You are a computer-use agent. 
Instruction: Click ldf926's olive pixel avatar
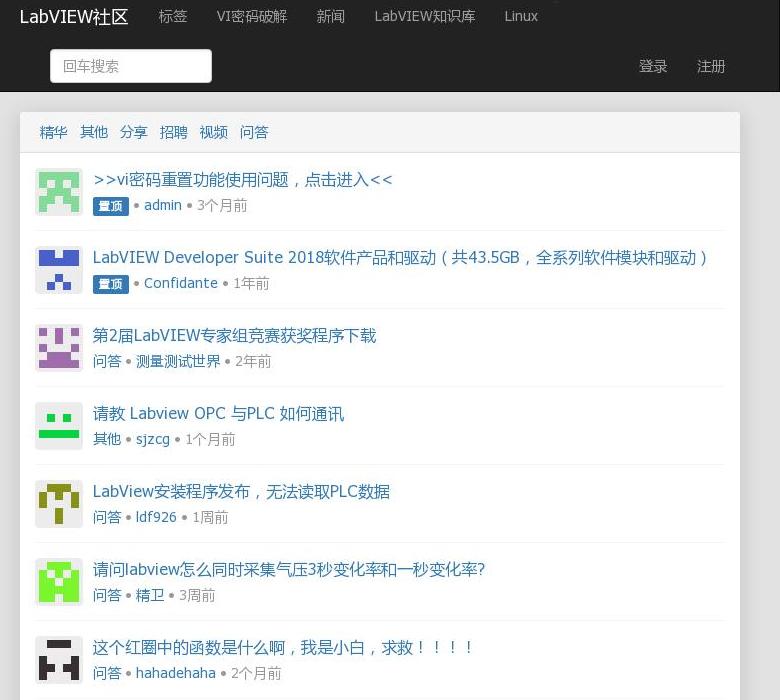(59, 504)
